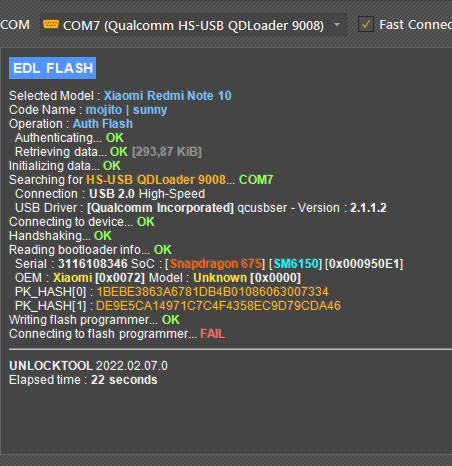The image size is (452, 466).
Task: Click the EDL FLASH header badge
Action: (52, 68)
